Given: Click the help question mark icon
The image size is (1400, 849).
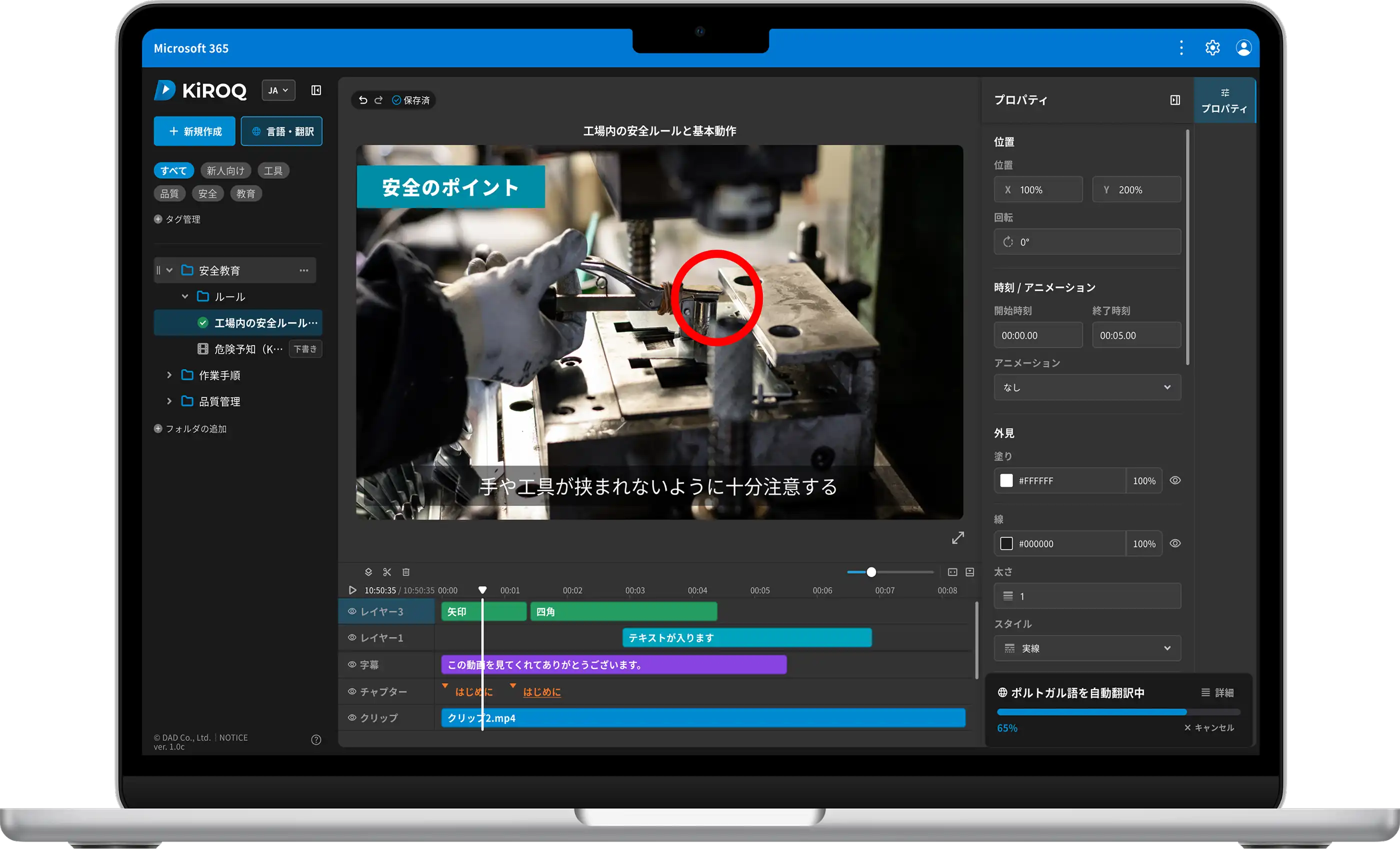Looking at the screenshot, I should 316,740.
